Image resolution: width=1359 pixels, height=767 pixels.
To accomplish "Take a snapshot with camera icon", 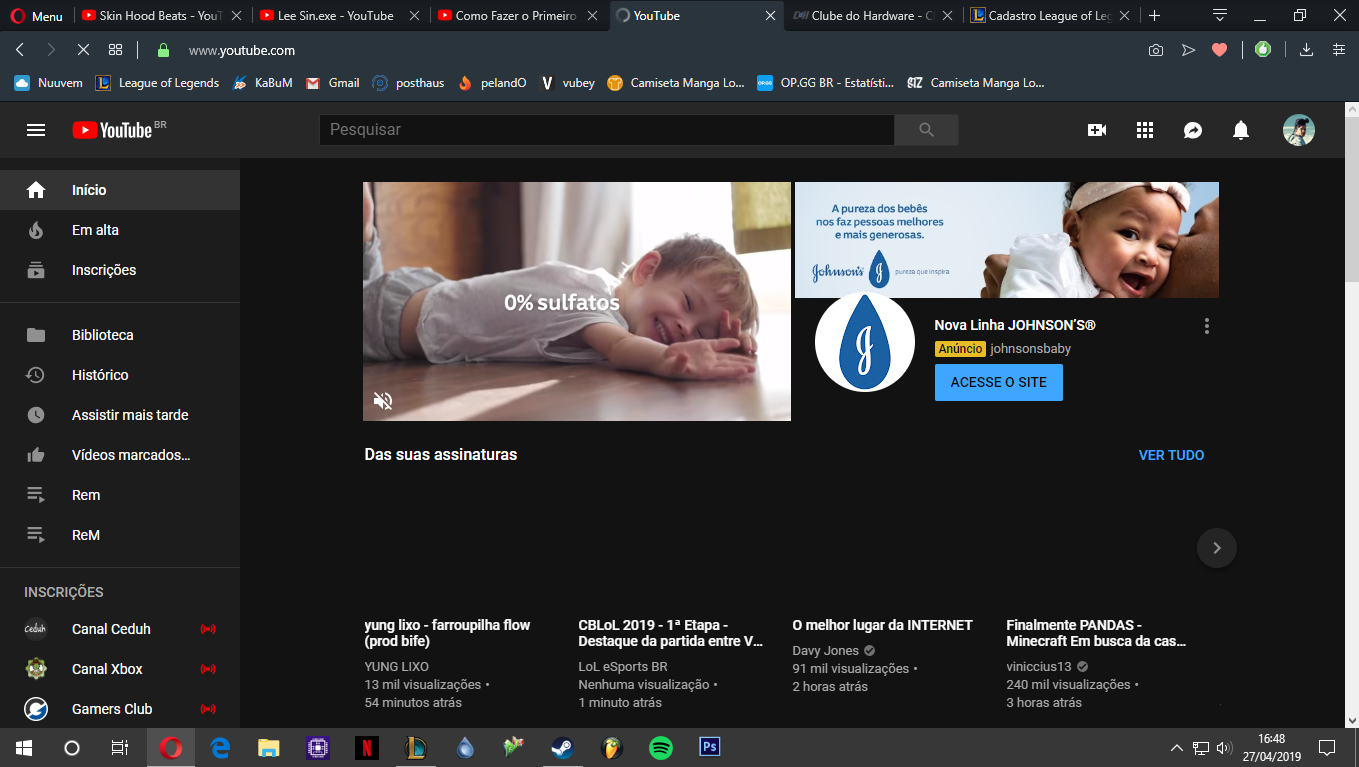I will 1156,50.
